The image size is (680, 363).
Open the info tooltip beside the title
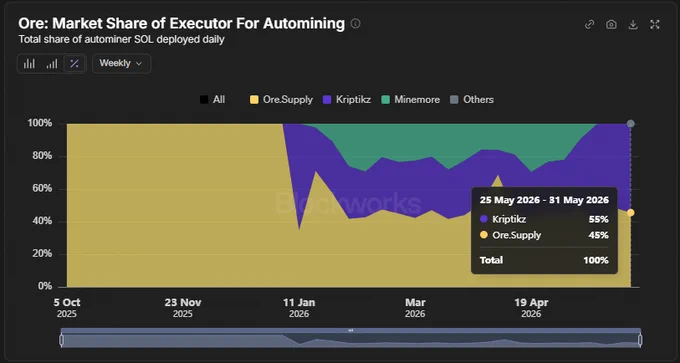[x=355, y=23]
